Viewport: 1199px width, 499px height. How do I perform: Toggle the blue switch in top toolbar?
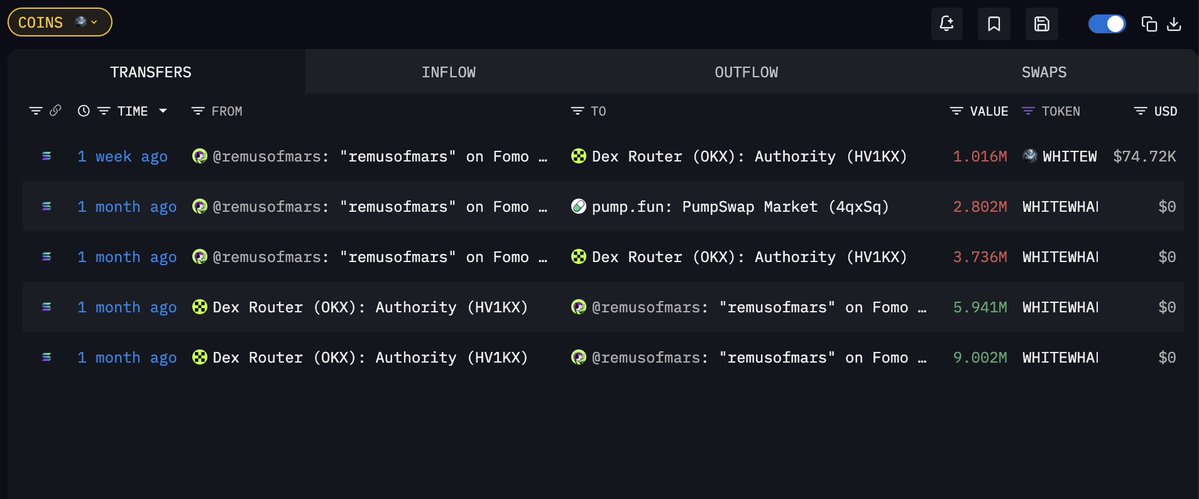pyautogui.click(x=1106, y=24)
